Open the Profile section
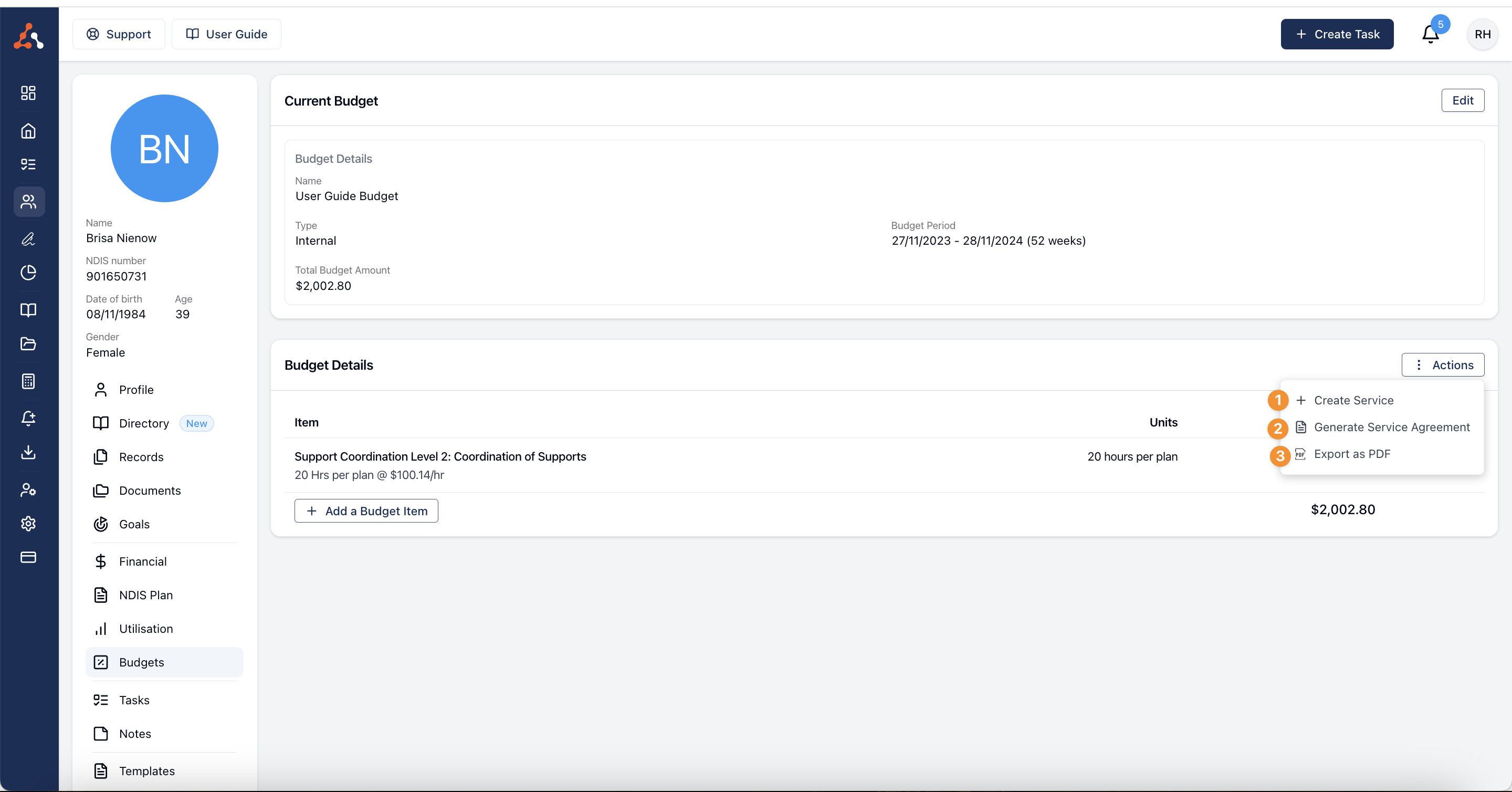Image resolution: width=1512 pixels, height=792 pixels. pyautogui.click(x=164, y=390)
